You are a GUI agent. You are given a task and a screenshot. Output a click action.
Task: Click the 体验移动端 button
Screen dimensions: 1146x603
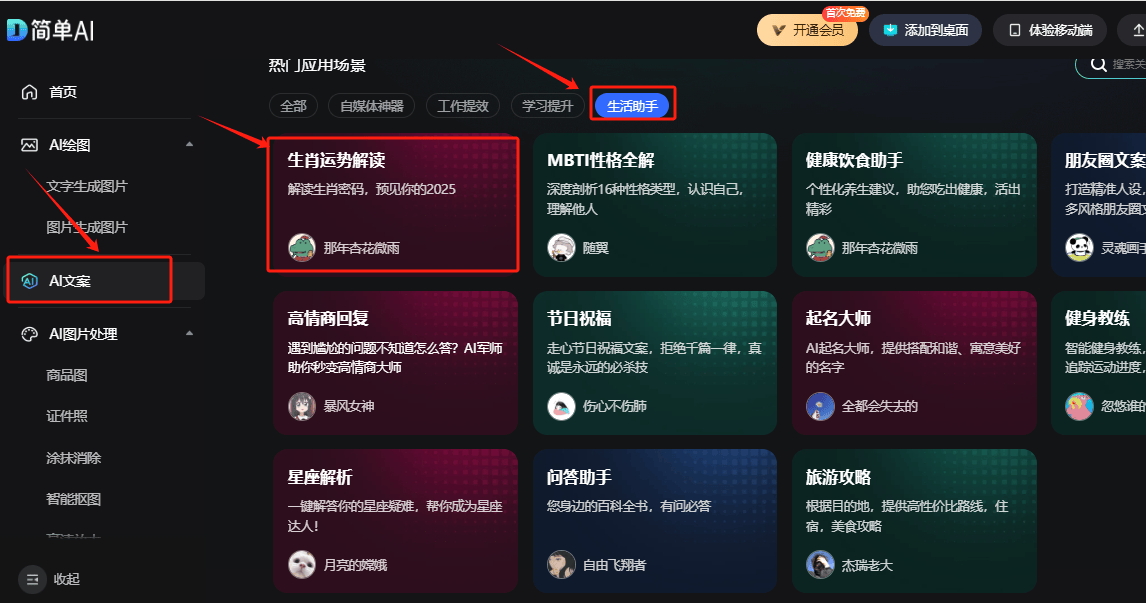point(1050,30)
